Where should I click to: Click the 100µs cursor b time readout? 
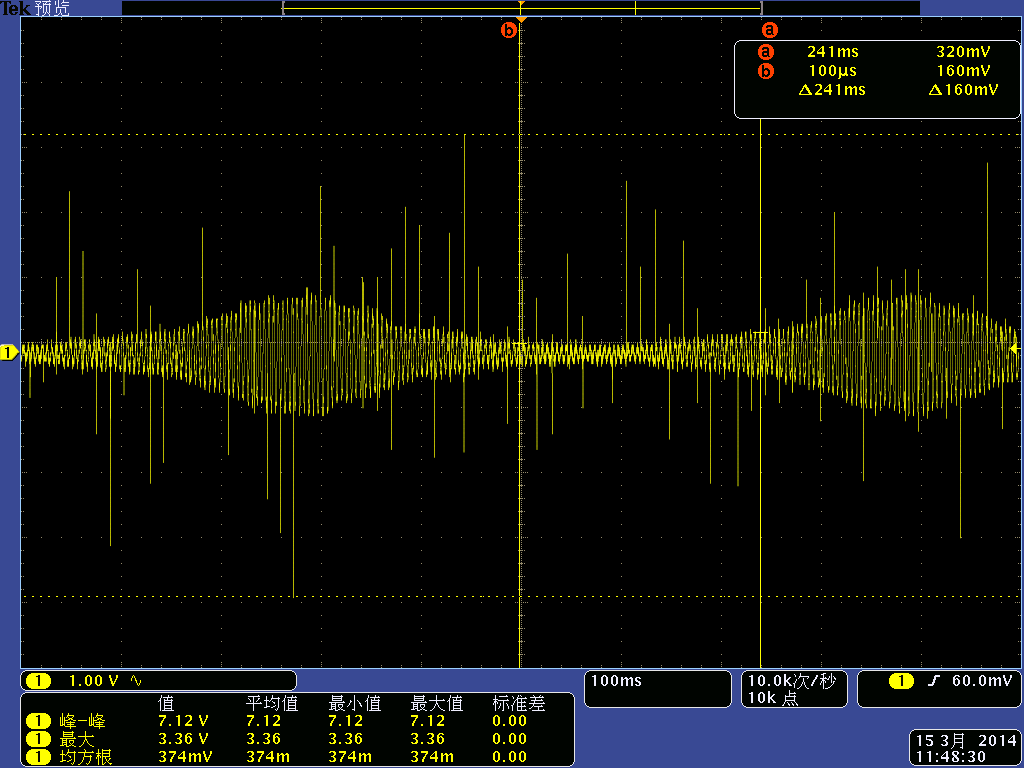point(833,71)
